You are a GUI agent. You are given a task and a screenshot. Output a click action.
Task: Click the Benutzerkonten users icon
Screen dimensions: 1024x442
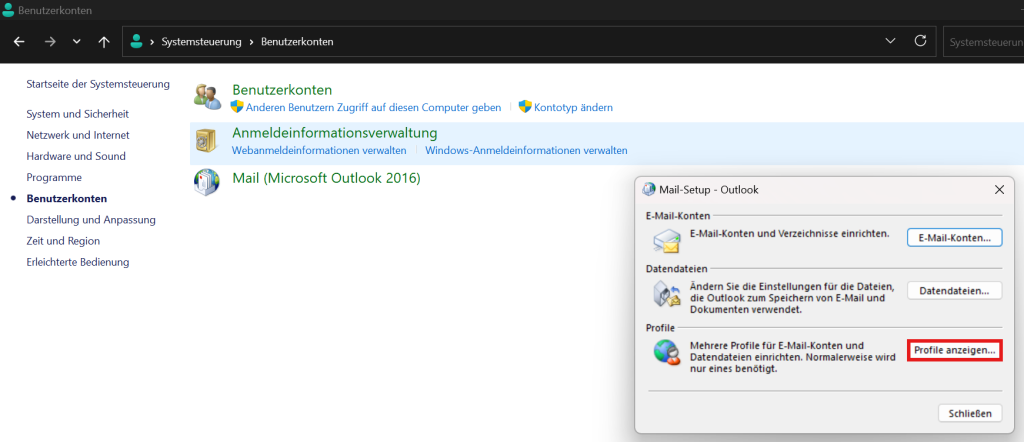[208, 97]
